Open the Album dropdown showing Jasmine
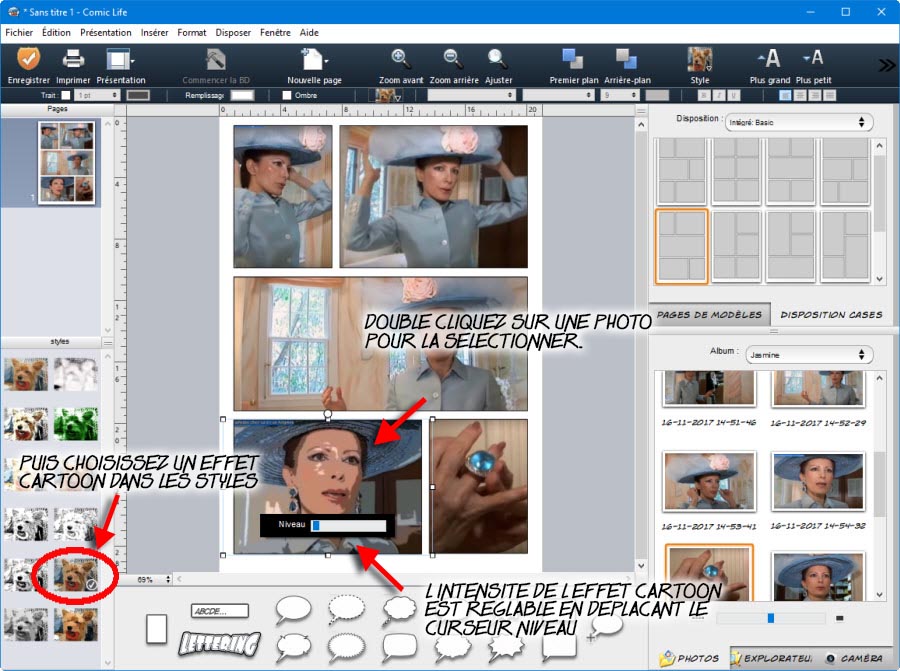Screen dimensions: 900x671 pyautogui.click(x=809, y=355)
